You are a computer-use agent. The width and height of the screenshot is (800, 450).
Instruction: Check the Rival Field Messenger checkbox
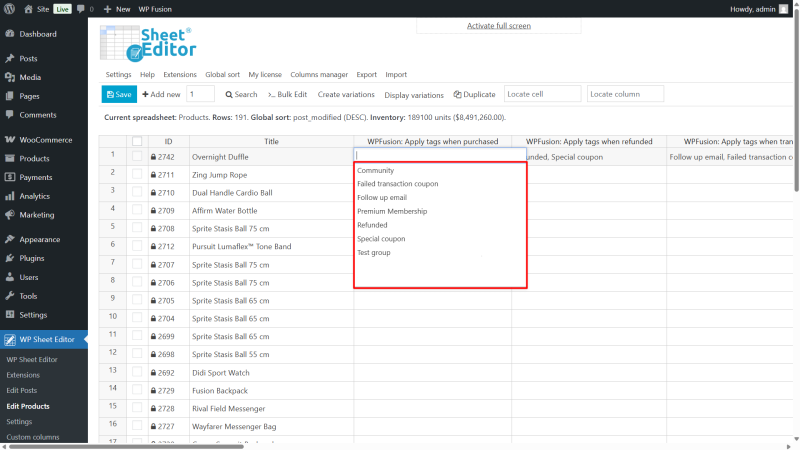click(137, 408)
